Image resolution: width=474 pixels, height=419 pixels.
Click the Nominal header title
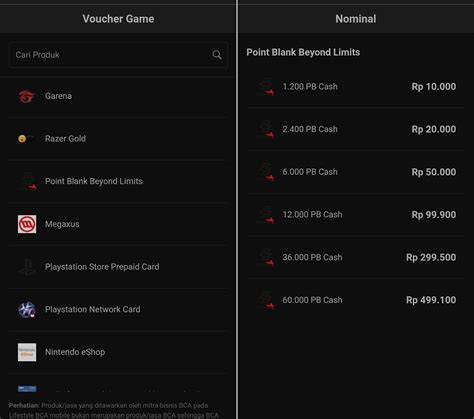click(356, 19)
